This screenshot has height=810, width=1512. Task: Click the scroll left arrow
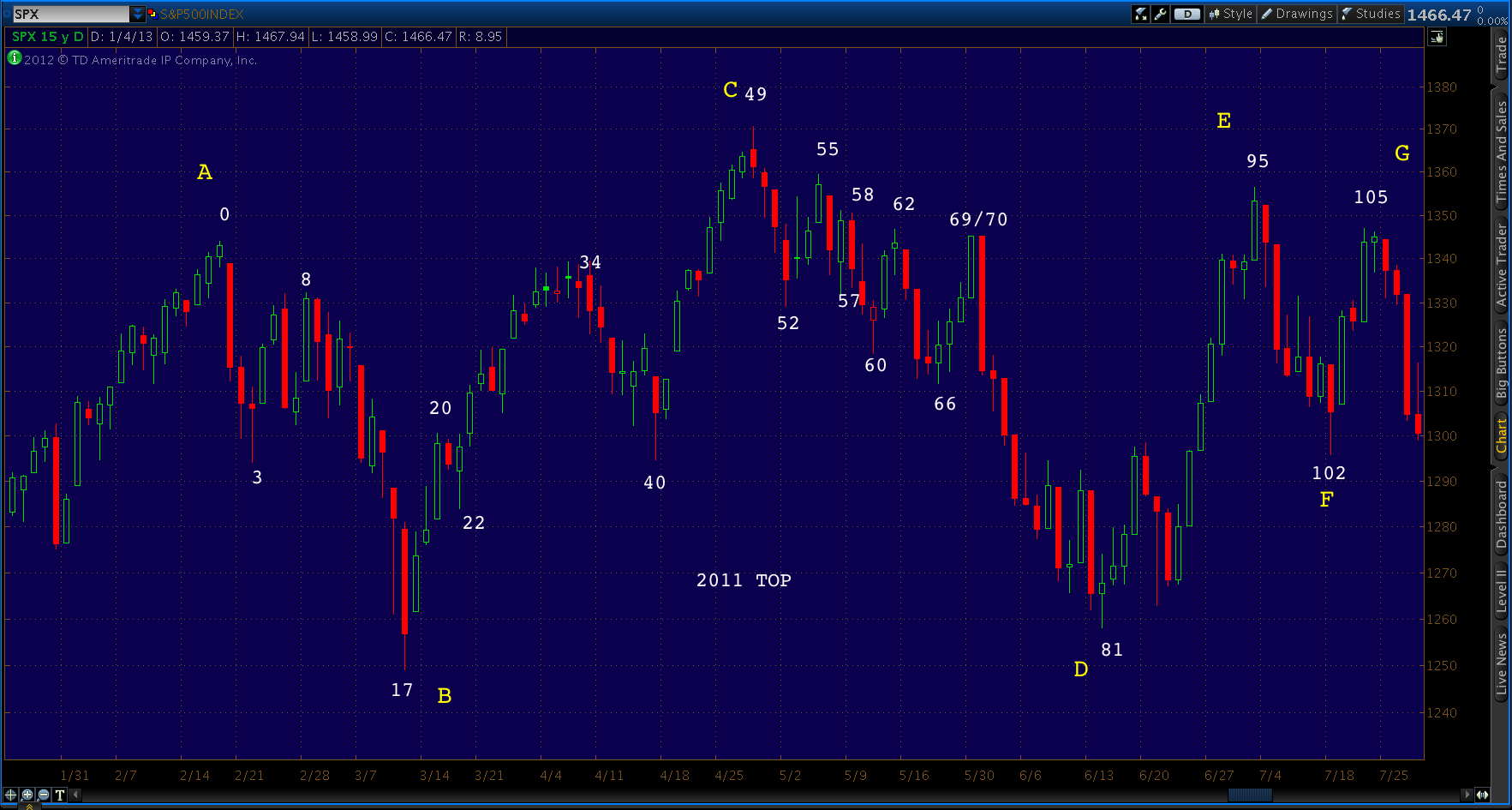(x=75, y=795)
